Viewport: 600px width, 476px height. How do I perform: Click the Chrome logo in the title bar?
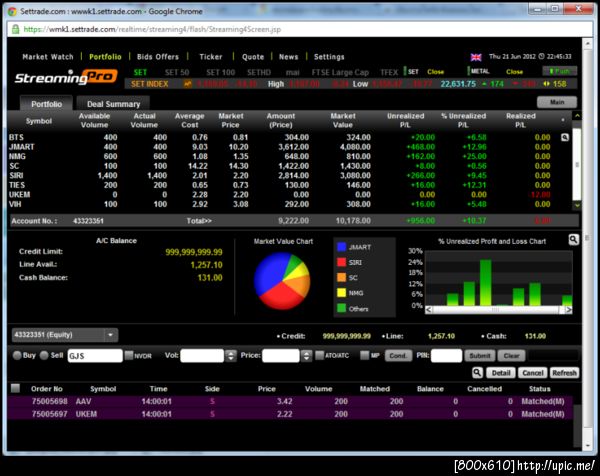pyautogui.click(x=12, y=11)
